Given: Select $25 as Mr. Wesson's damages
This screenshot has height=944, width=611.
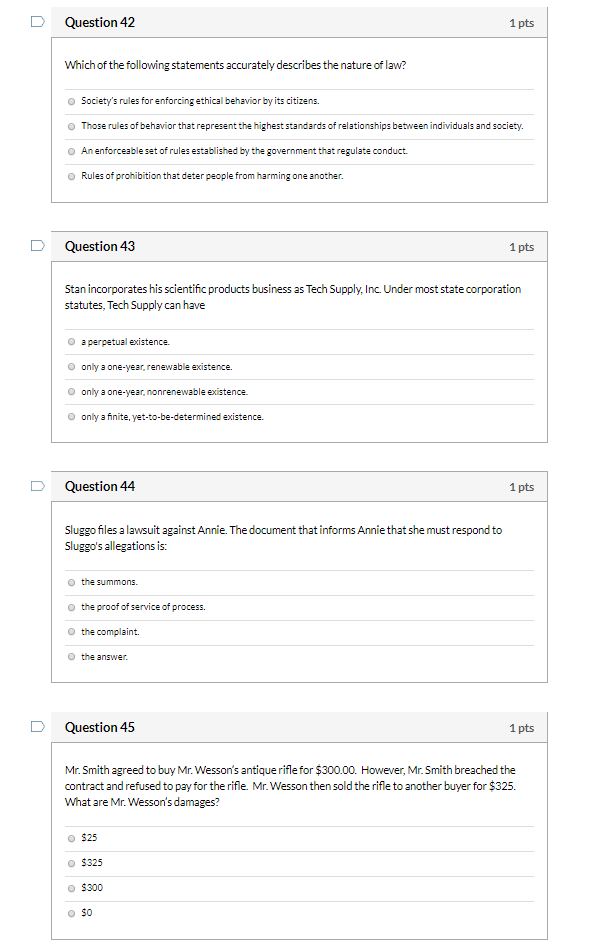Looking at the screenshot, I should coord(71,838).
